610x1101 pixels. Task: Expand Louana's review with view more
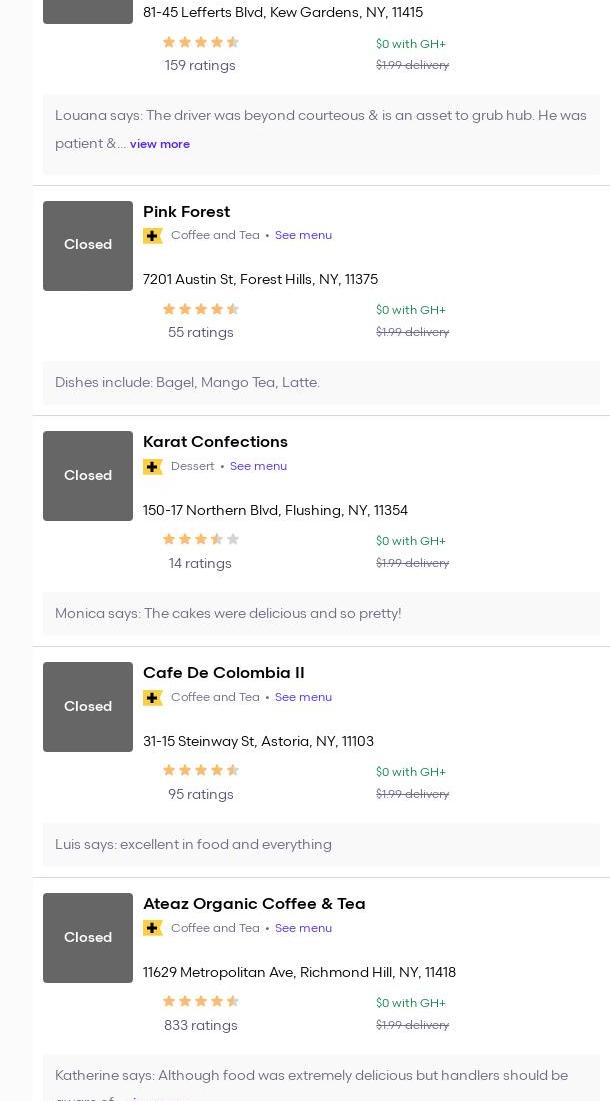tap(159, 144)
